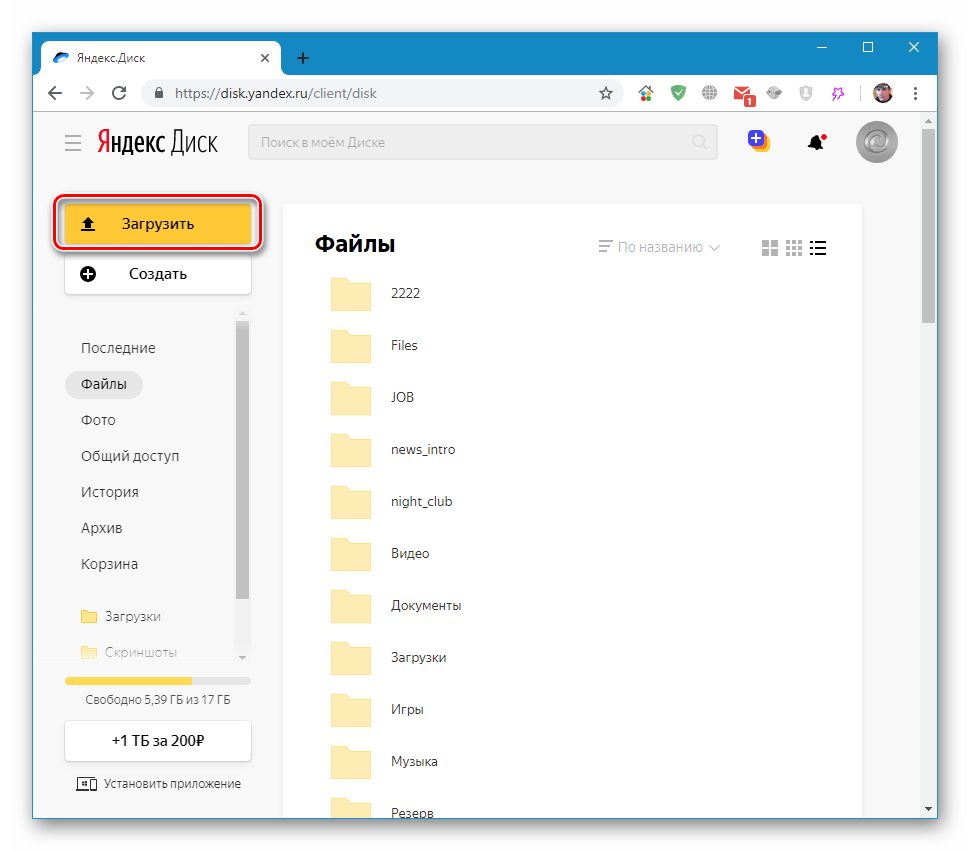
Task: Close the Яндекс.Диск tab
Action: [x=265, y=58]
